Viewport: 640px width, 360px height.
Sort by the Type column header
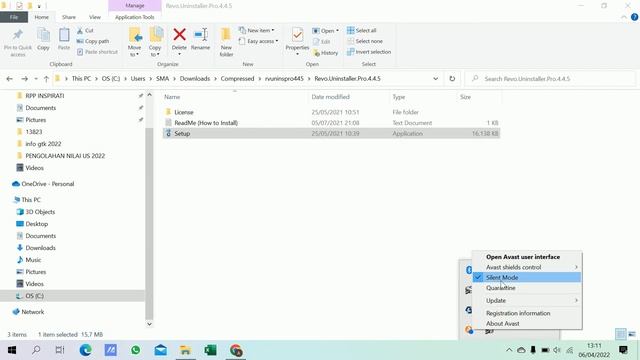[x=398, y=97]
